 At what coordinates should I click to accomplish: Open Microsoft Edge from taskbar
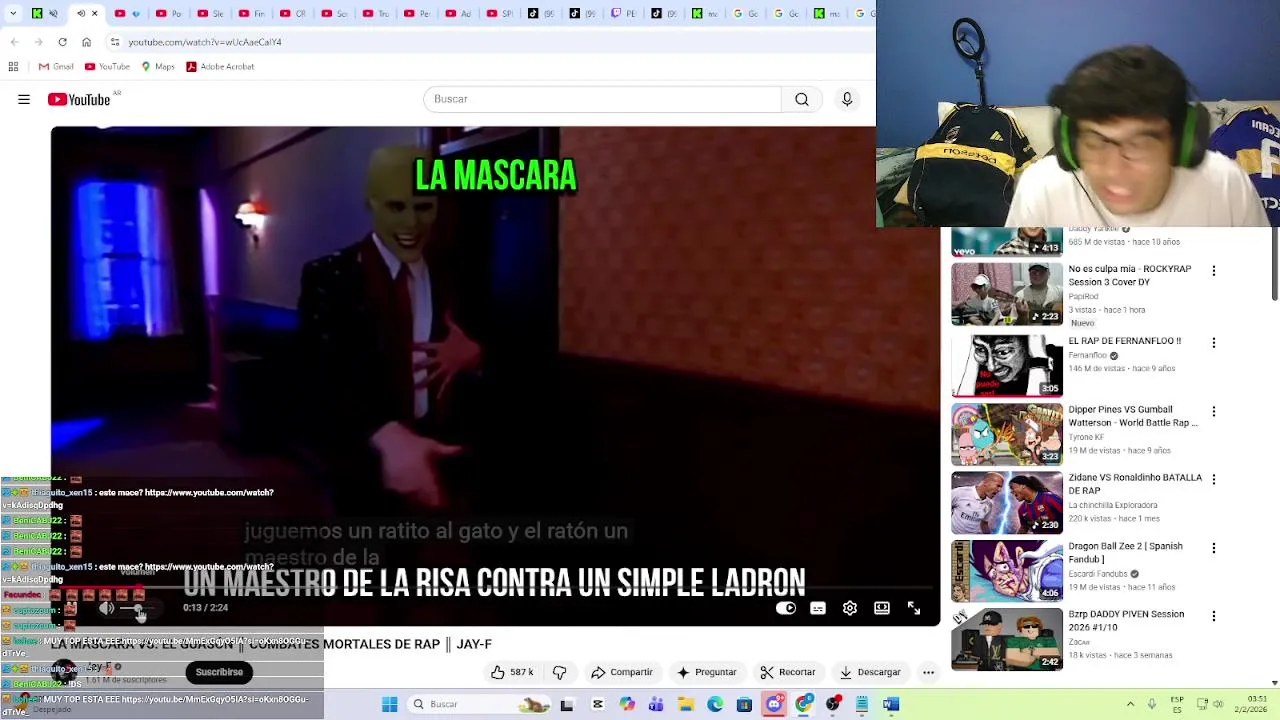pos(715,704)
